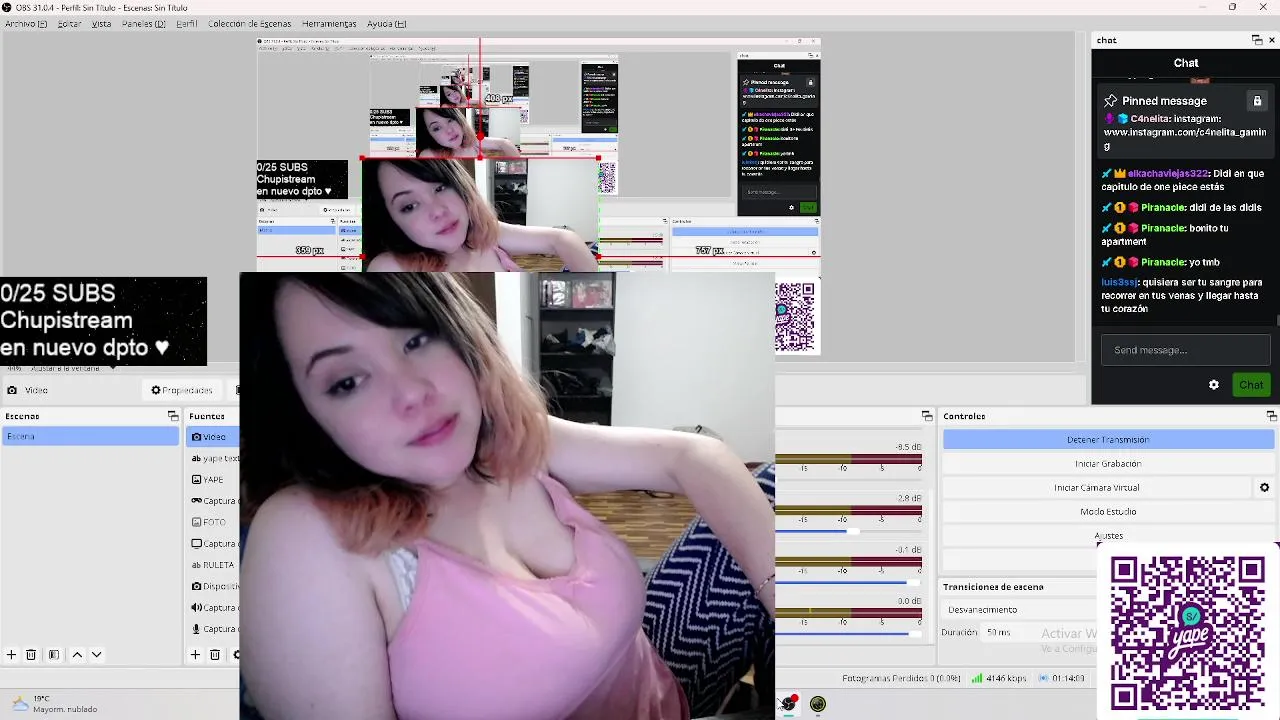This screenshot has width=1280, height=720.
Task: Click C4nelita name in pinned message
Action: point(1150,119)
